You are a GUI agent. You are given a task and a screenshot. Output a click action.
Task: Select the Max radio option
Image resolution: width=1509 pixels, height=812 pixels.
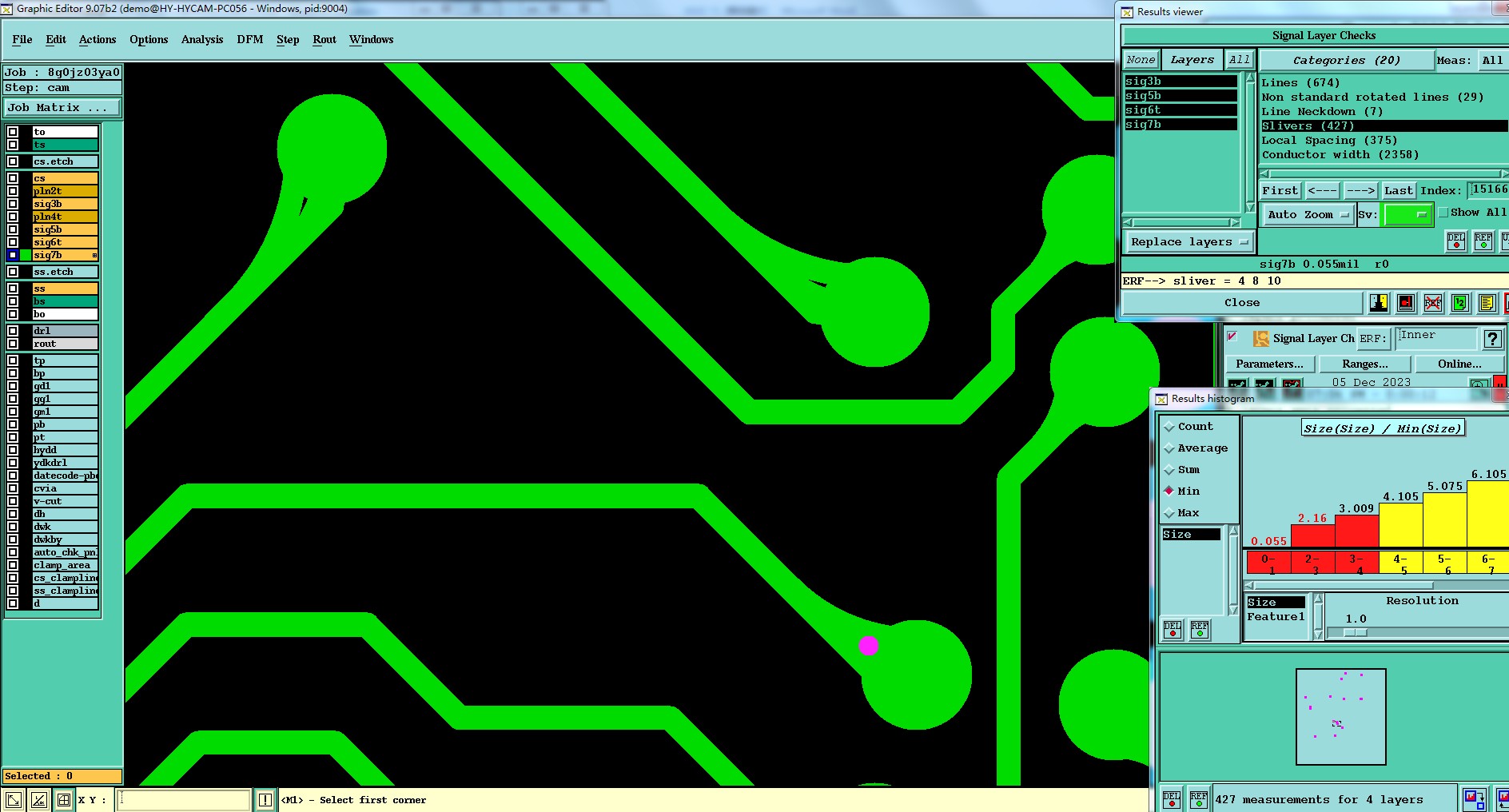[1169, 513]
